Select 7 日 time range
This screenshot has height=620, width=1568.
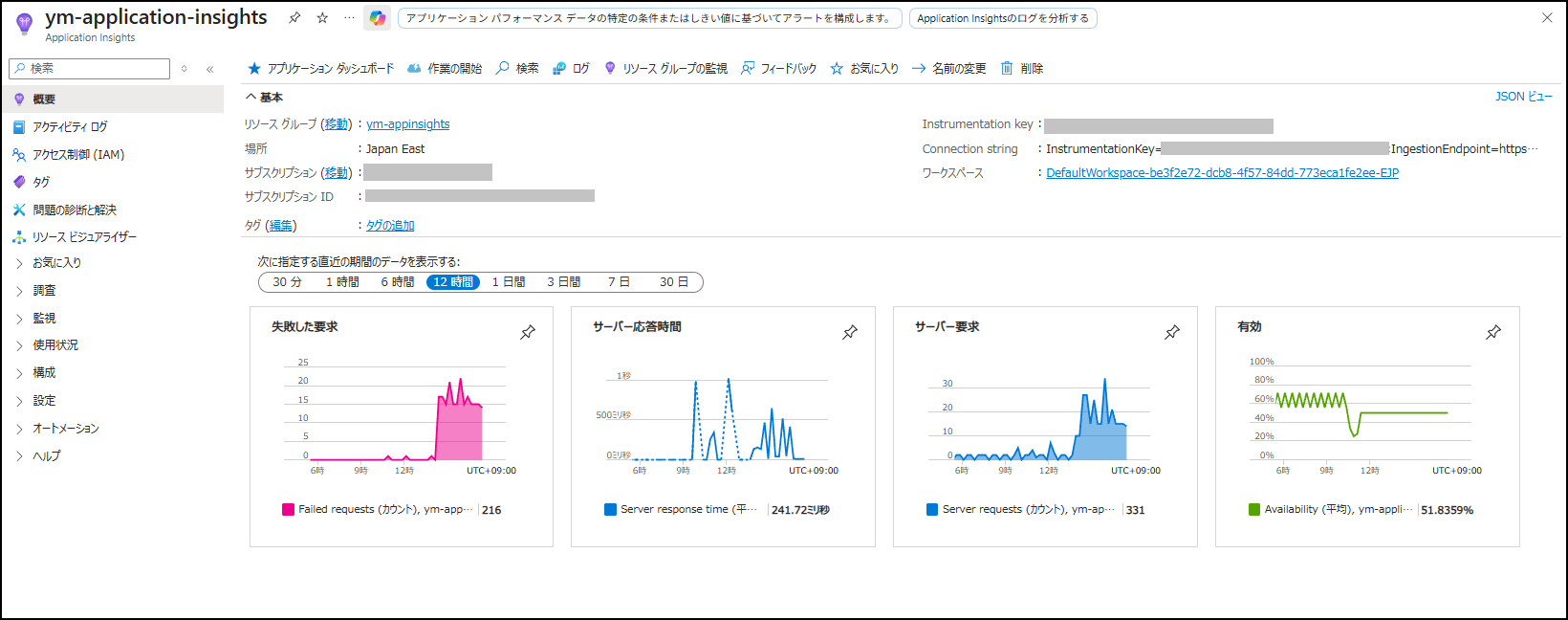tap(619, 282)
